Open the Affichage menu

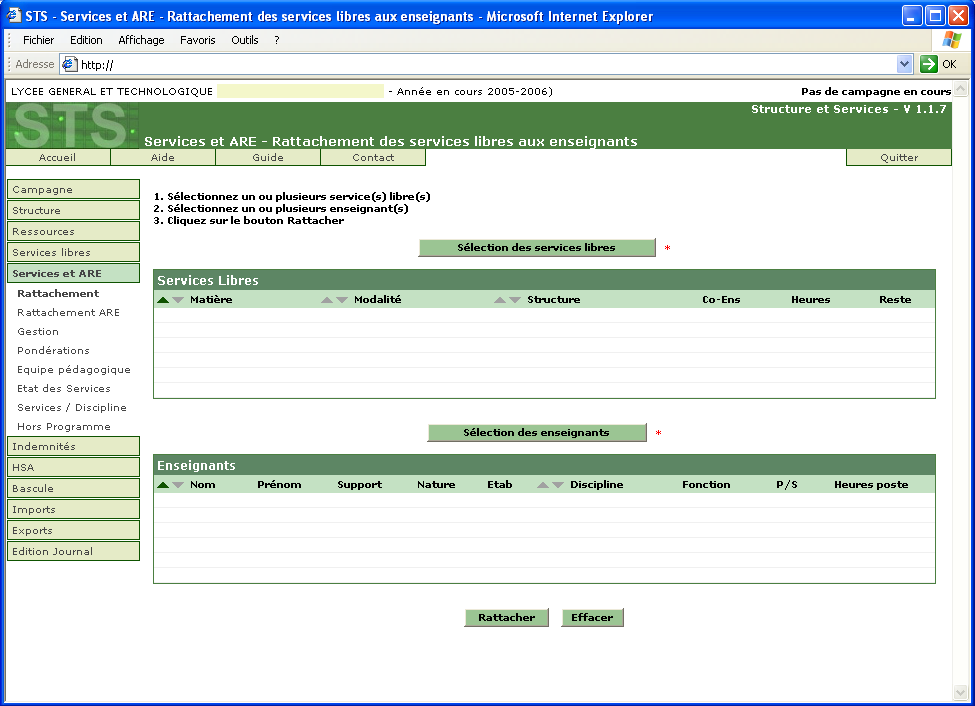pyautogui.click(x=142, y=40)
